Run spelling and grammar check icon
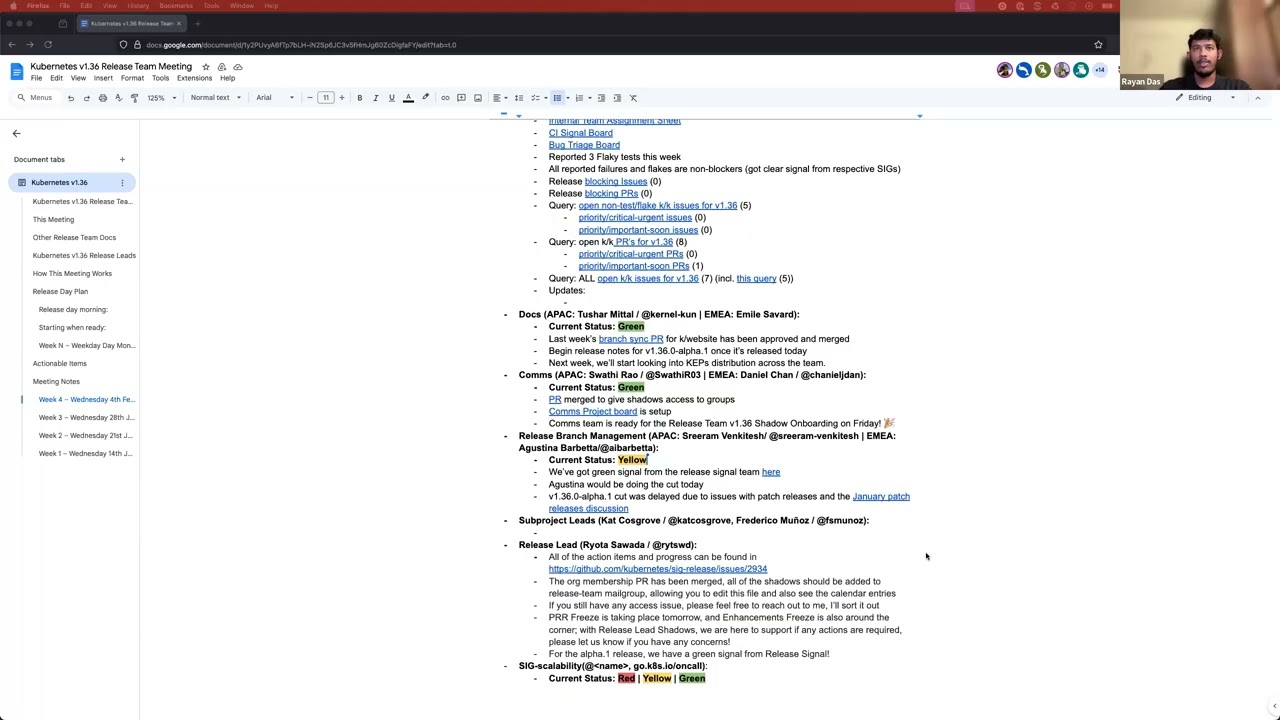The height and width of the screenshot is (720, 1280). tap(118, 98)
